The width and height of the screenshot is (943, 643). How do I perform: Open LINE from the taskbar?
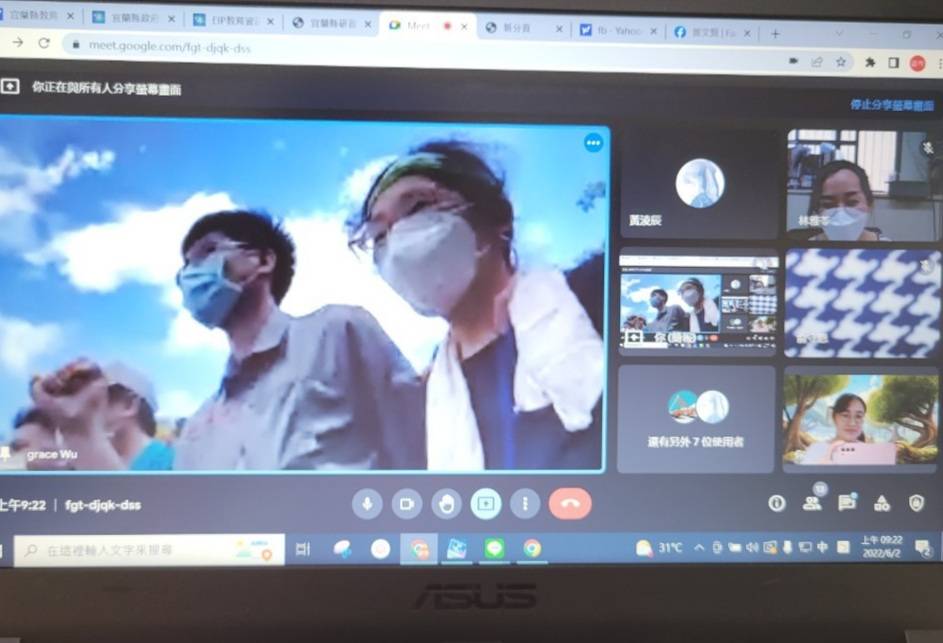pos(492,548)
